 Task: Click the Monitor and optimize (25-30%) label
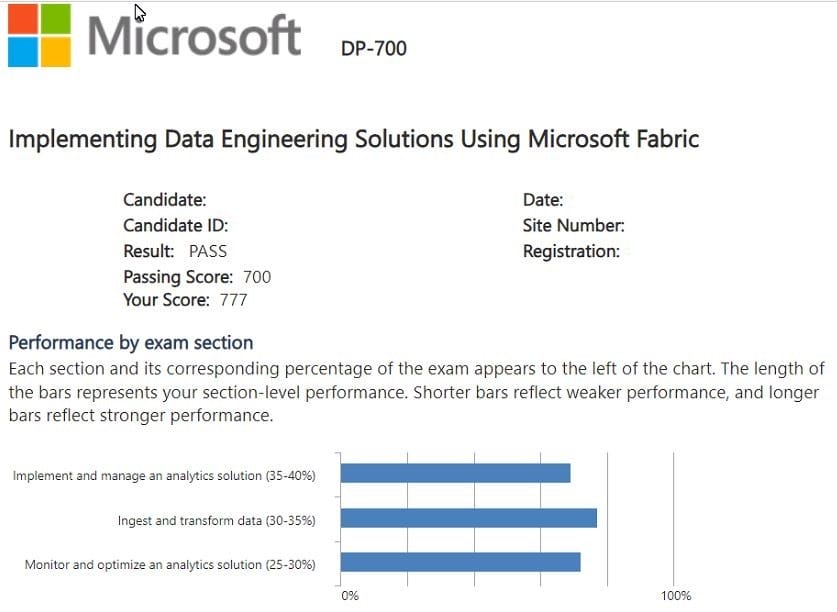(x=170, y=565)
